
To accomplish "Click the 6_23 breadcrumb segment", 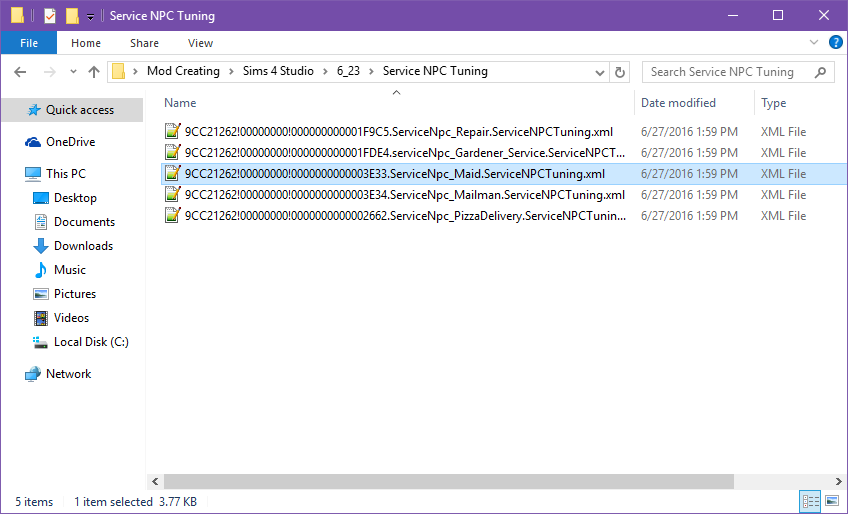I will pos(348,71).
